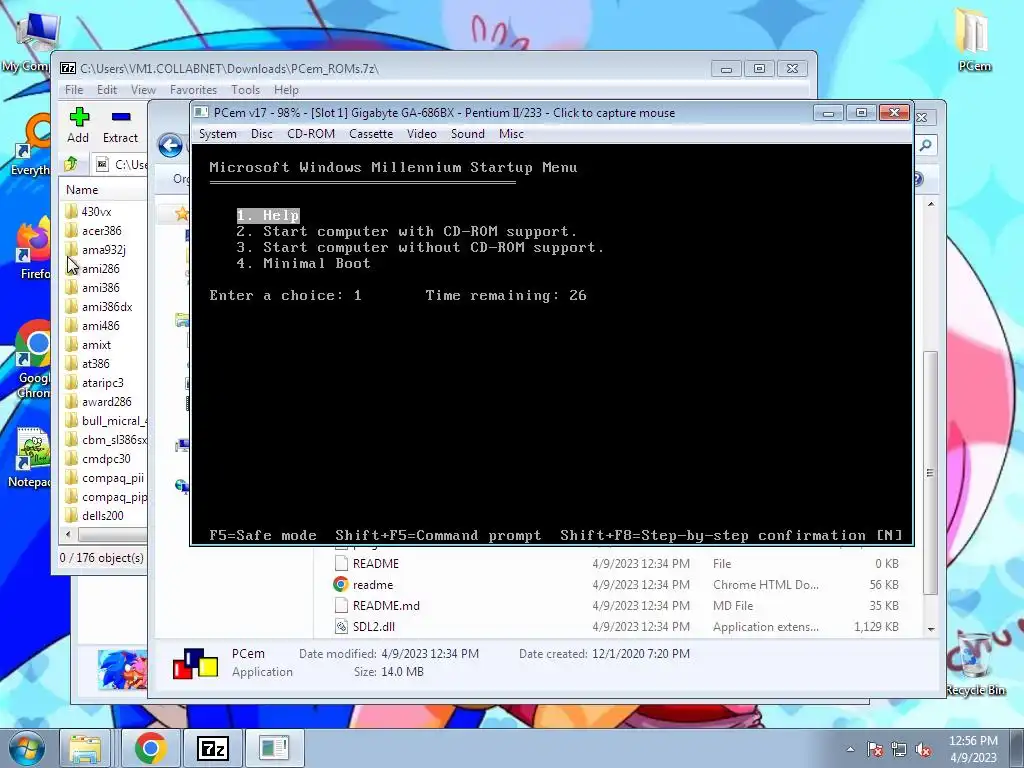Select the dells200 folder in 7-Zip

click(104, 516)
